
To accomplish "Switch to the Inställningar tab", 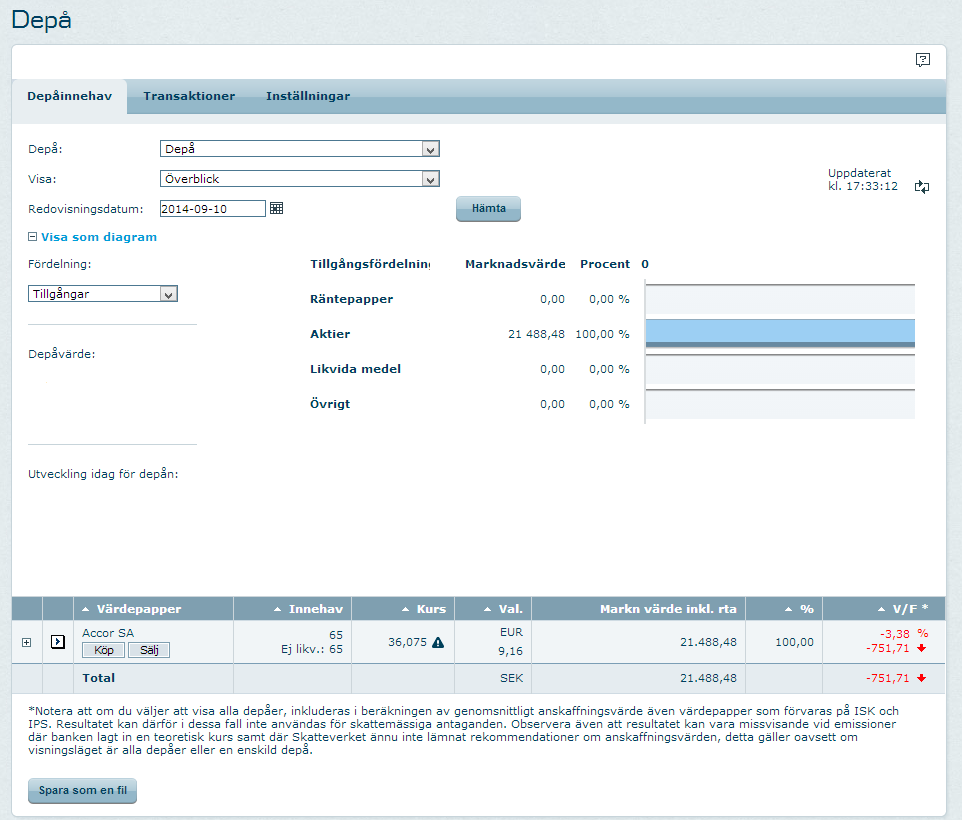I will pyautogui.click(x=308, y=96).
